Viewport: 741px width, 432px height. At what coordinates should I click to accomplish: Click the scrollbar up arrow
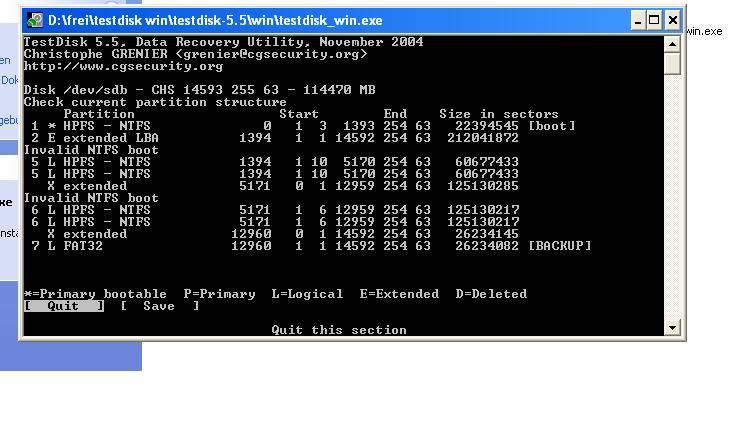pos(672,44)
